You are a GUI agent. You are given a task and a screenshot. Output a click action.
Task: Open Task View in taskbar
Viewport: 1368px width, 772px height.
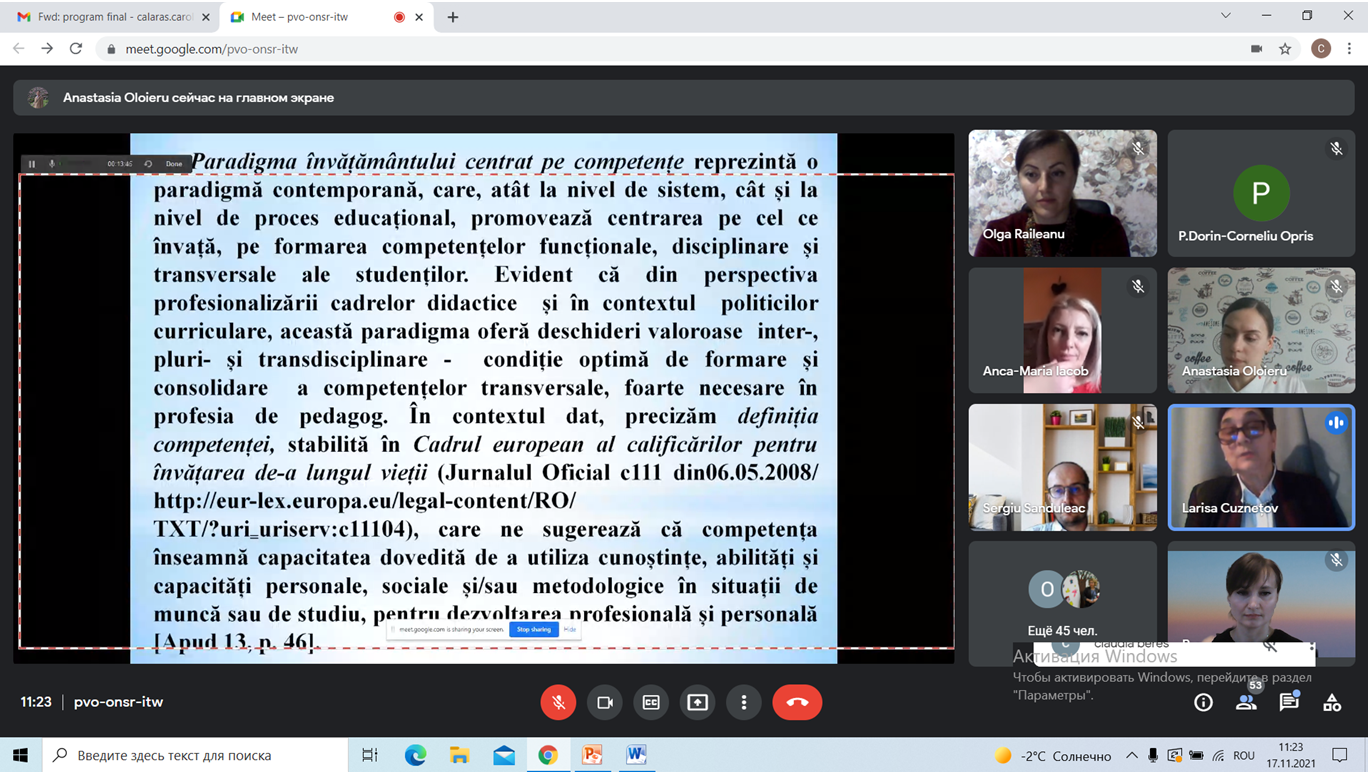pos(370,755)
